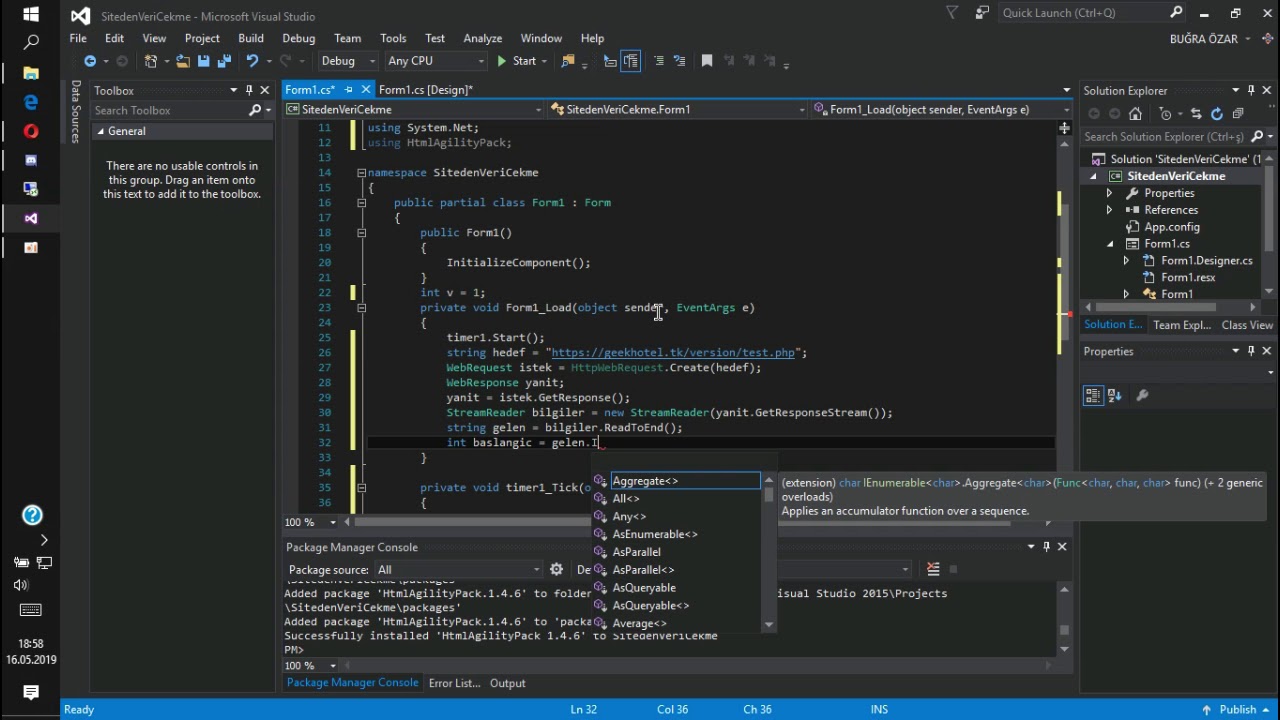Image resolution: width=1280 pixels, height=720 pixels.
Task: Click the geekhotel.tk URL link in code
Action: pos(673,352)
